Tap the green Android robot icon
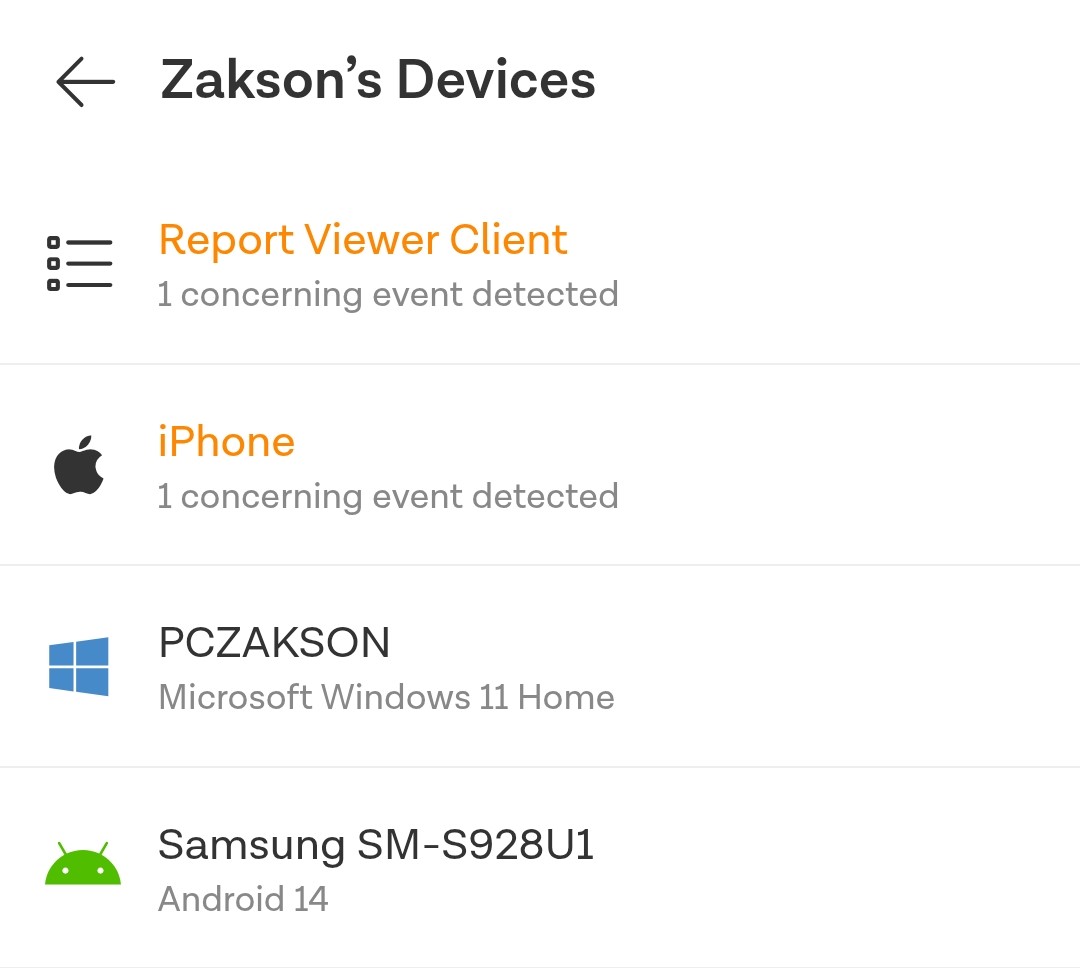 (x=83, y=863)
